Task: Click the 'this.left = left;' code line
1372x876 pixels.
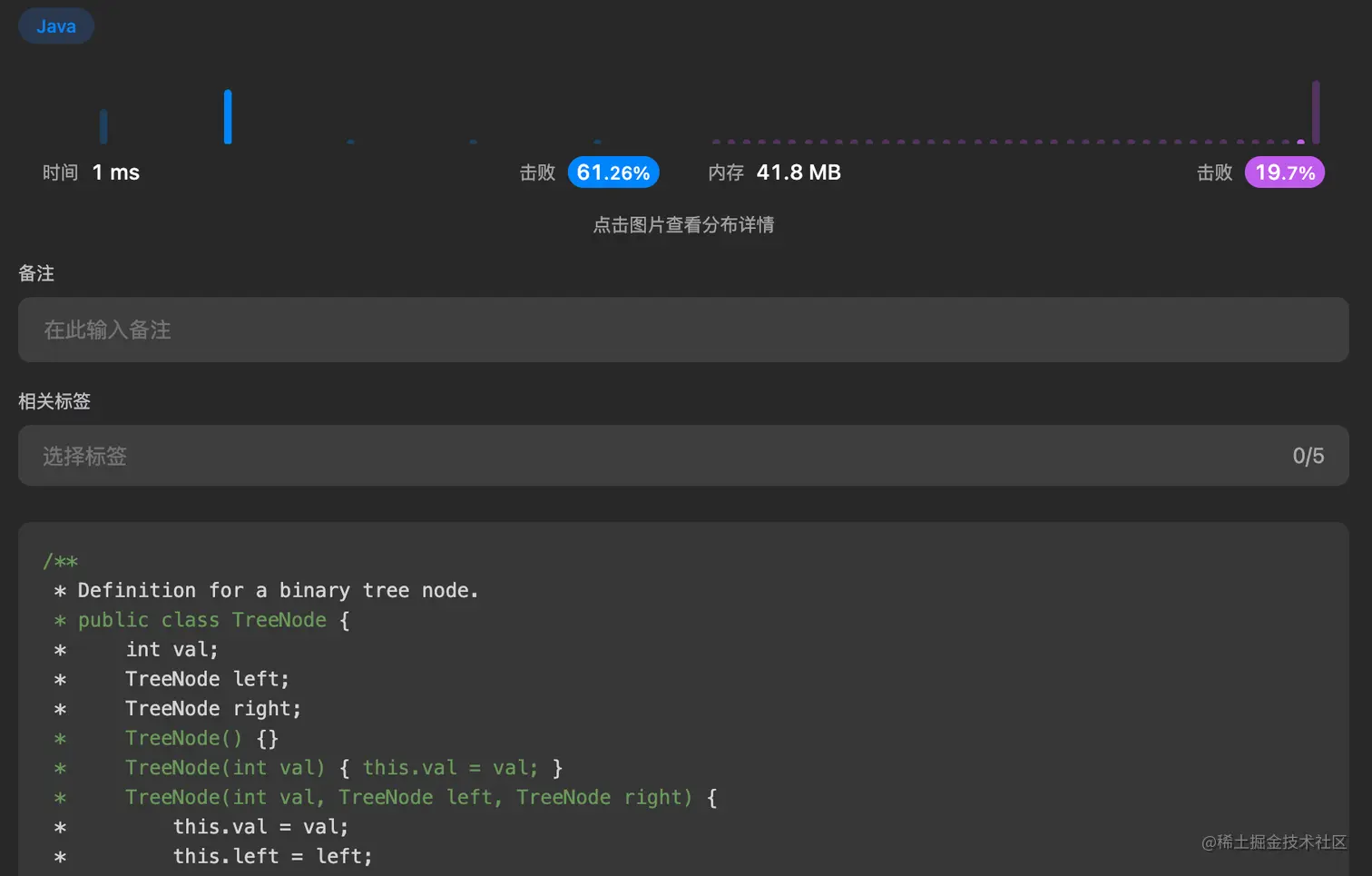Action: 272,856
